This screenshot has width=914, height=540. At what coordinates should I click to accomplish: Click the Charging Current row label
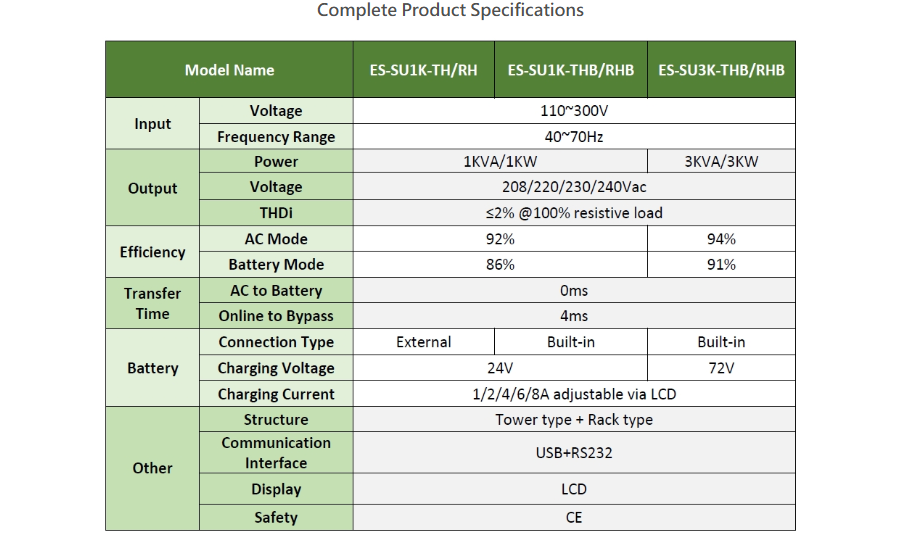[x=276, y=394]
